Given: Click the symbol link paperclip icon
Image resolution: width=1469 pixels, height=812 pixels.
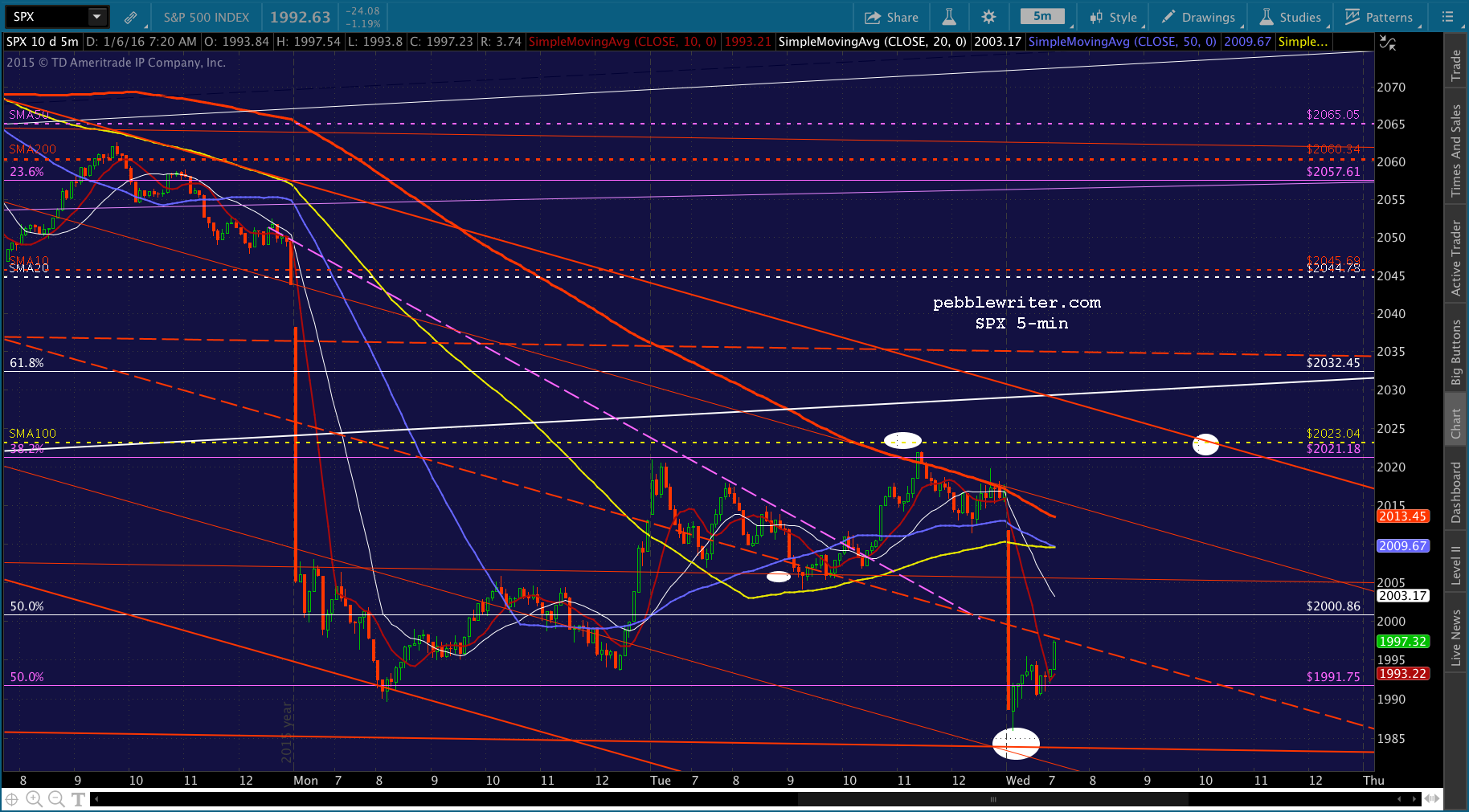Looking at the screenshot, I should pos(130,17).
